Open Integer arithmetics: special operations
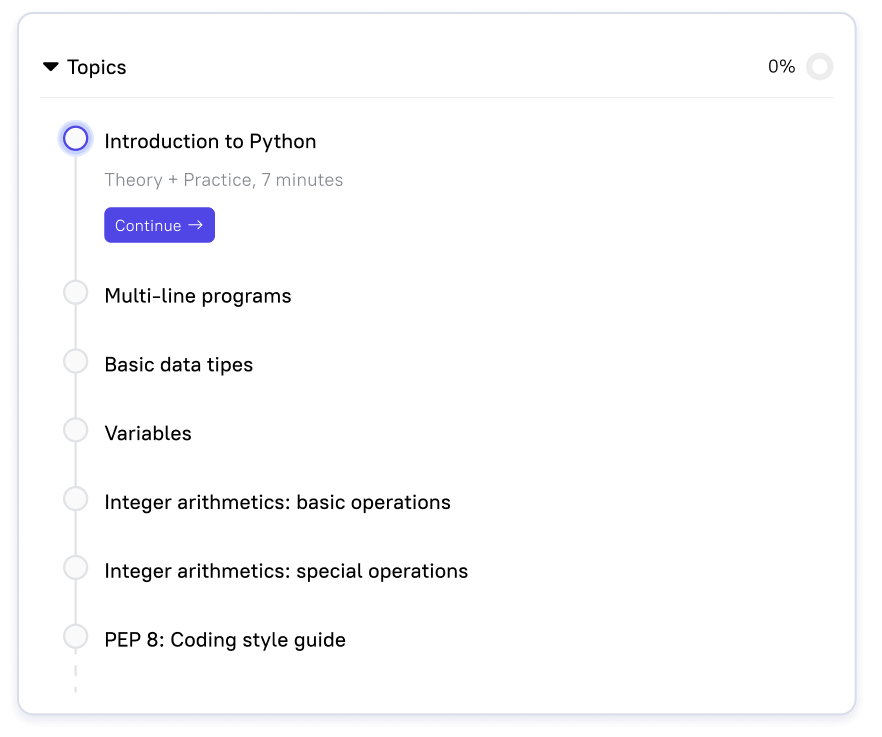 [286, 571]
